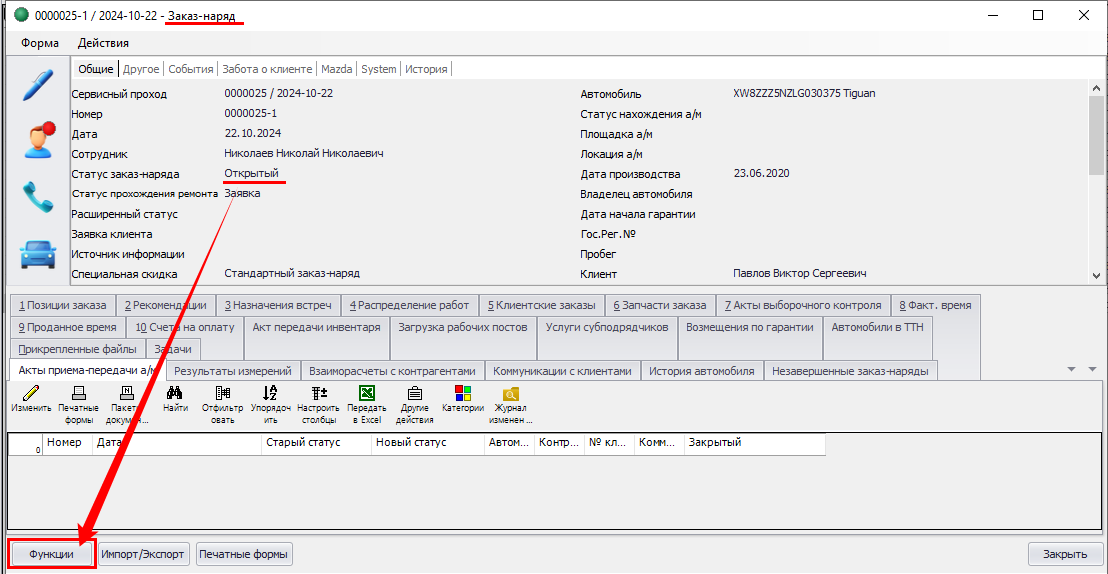Select the 1 Позиции заказа tab
Image resolution: width=1108 pixels, height=574 pixels.
click(x=61, y=305)
